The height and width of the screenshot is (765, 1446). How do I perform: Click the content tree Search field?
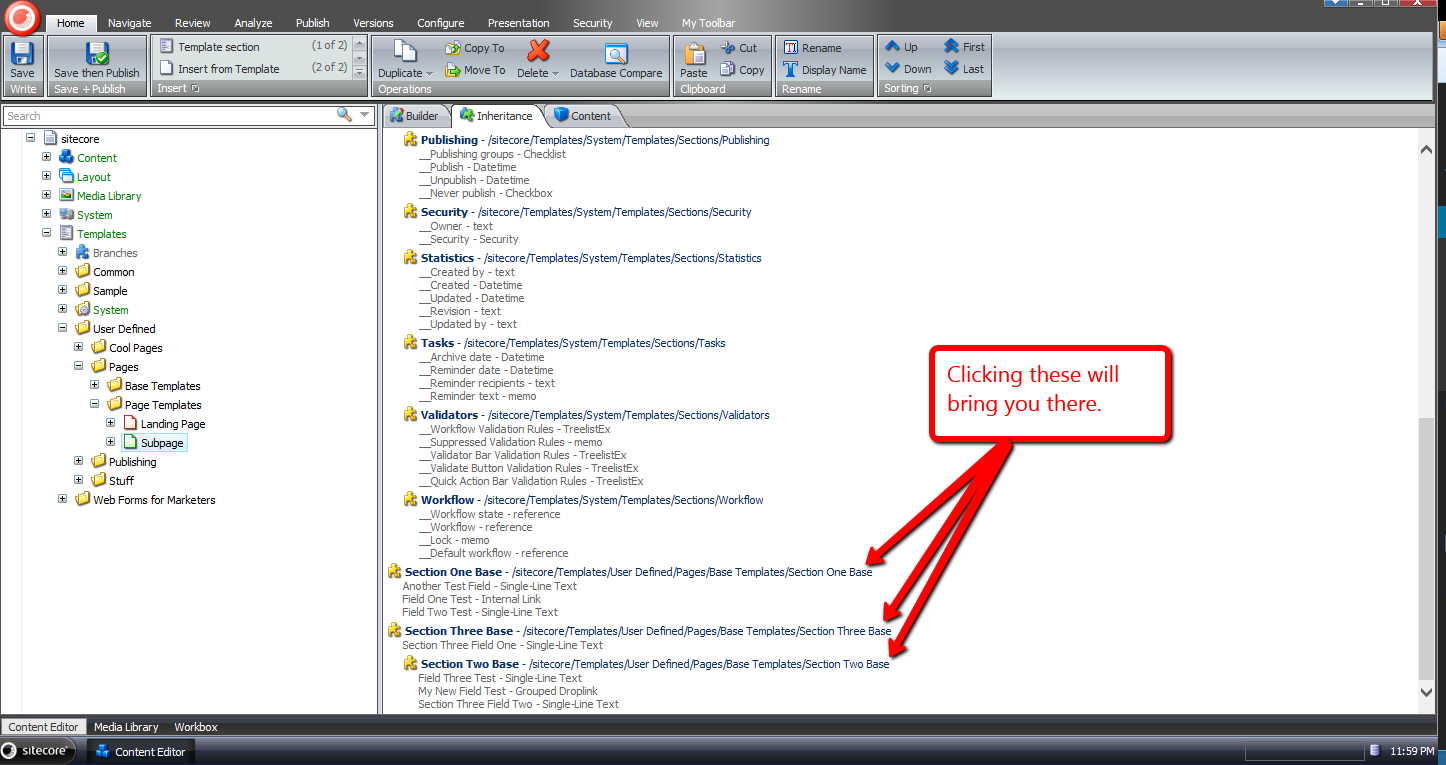168,116
